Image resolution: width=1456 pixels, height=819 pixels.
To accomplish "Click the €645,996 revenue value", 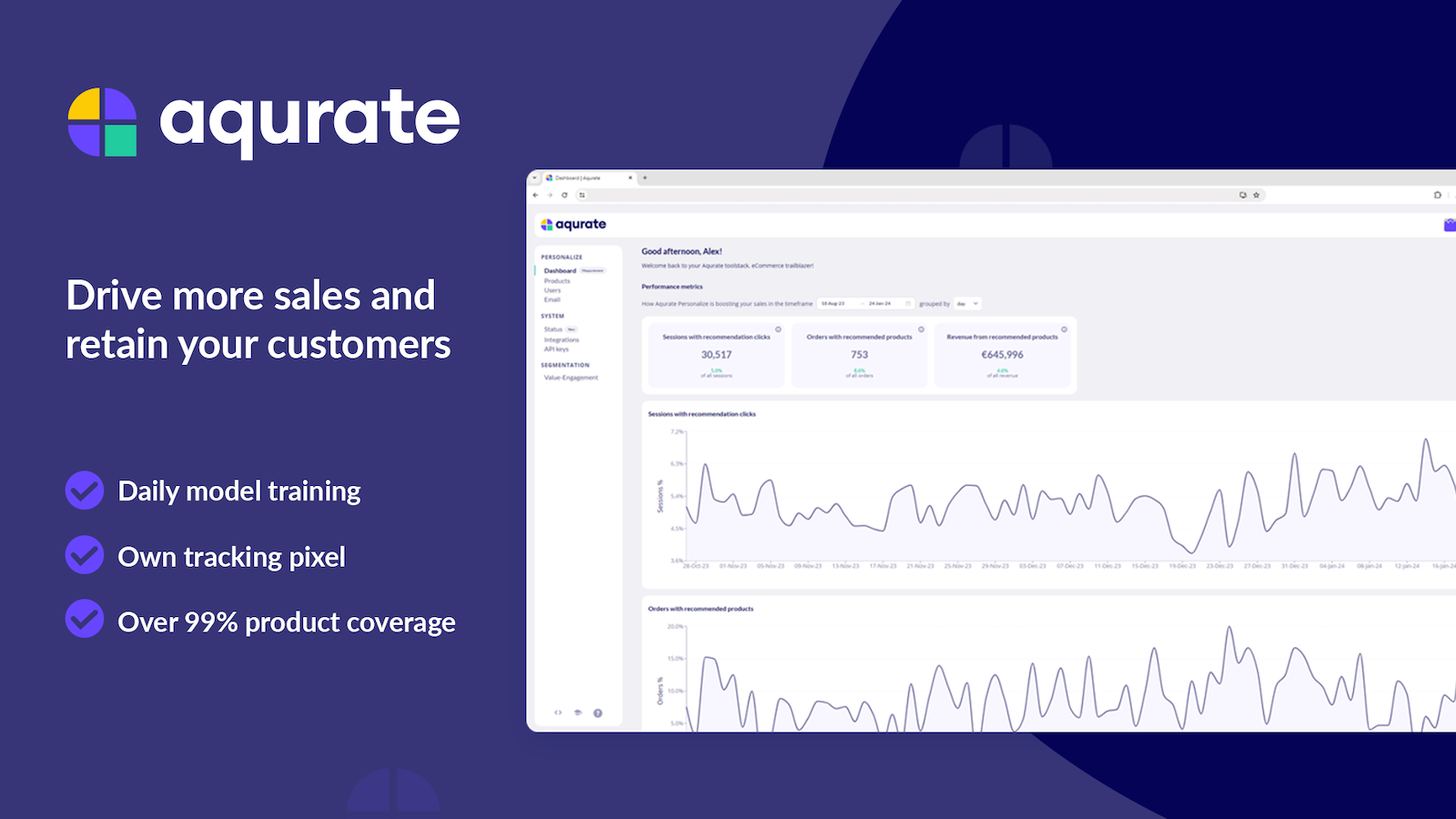I will [x=1002, y=355].
